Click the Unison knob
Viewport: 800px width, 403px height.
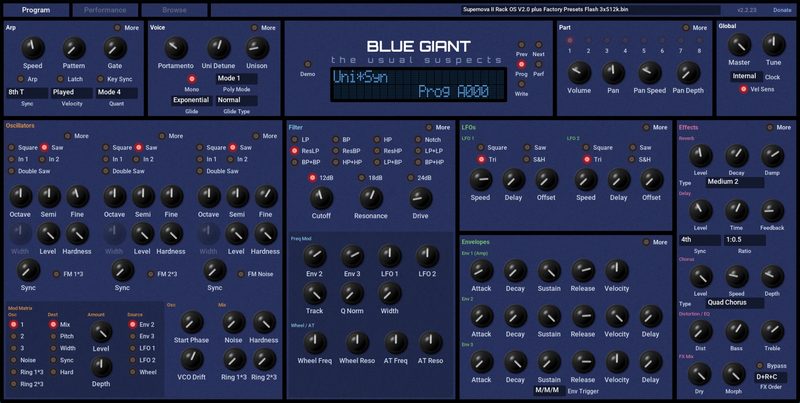(257, 48)
